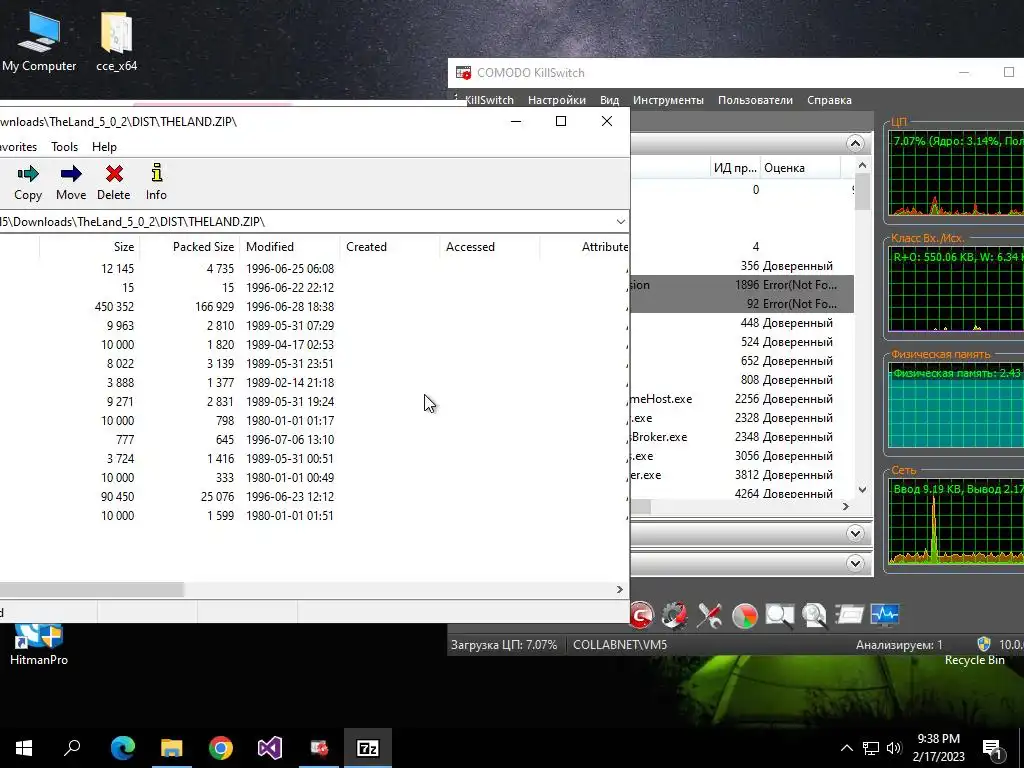Open the Настройки menu in KillSwitch

tap(556, 100)
